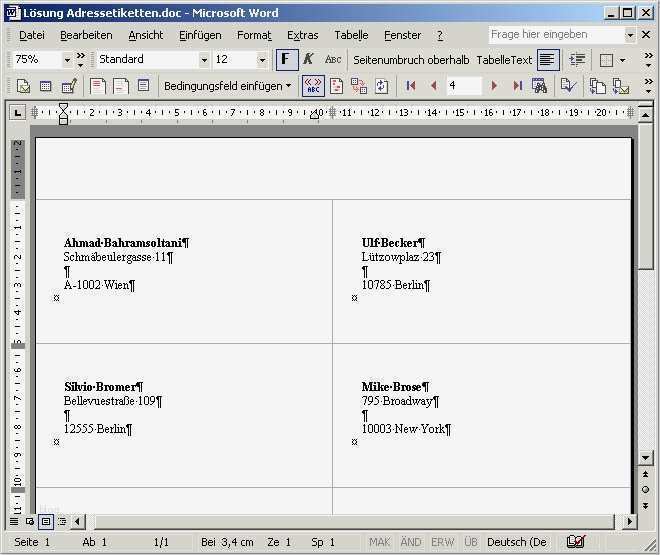The width and height of the screenshot is (660, 555).
Task: Open the Tabelle menu
Action: pyautogui.click(x=351, y=35)
